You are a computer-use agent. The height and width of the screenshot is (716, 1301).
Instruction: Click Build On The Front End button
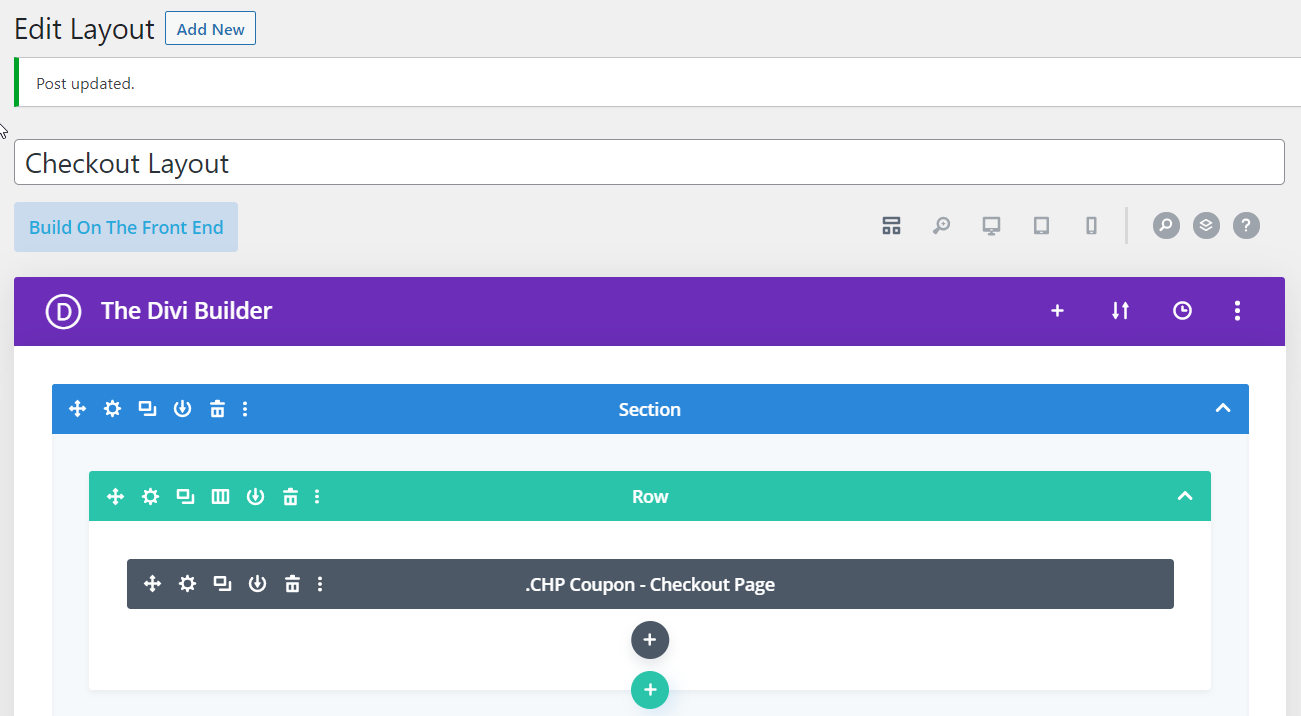pyautogui.click(x=126, y=227)
